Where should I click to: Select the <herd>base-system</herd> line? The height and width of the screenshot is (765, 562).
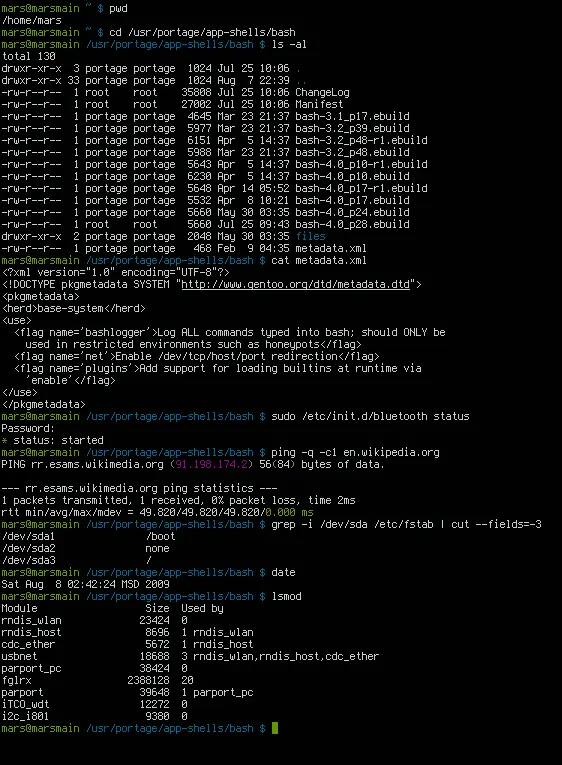pyautogui.click(x=74, y=309)
